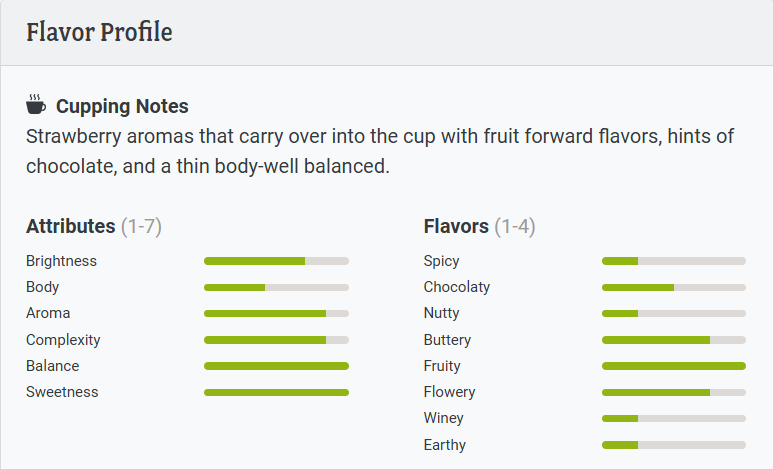The image size is (773, 469).
Task: Click the Attributes (1-7) heading
Action: 93,227
